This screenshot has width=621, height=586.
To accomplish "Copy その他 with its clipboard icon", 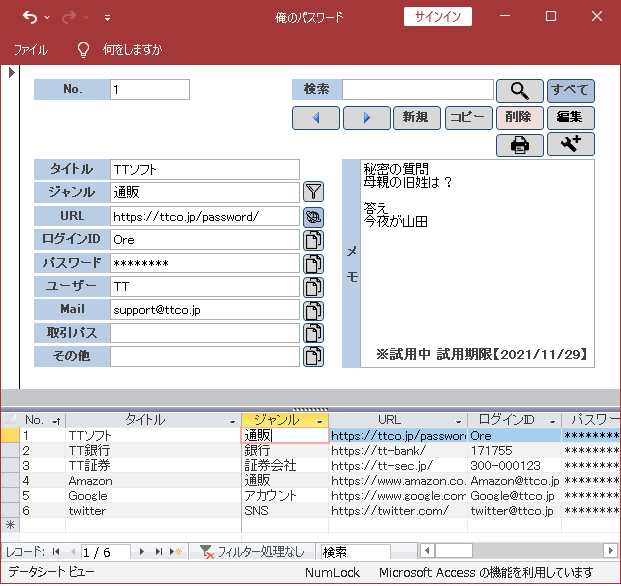I will point(313,356).
